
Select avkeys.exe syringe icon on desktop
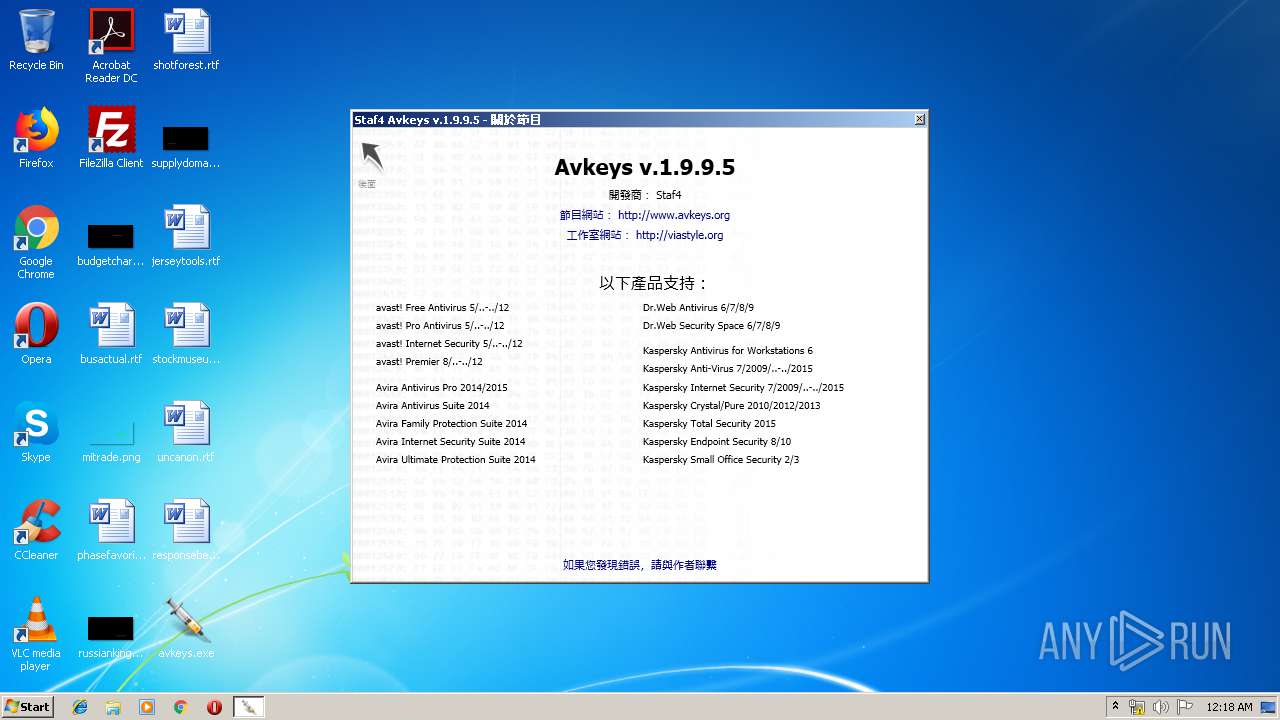pyautogui.click(x=186, y=628)
